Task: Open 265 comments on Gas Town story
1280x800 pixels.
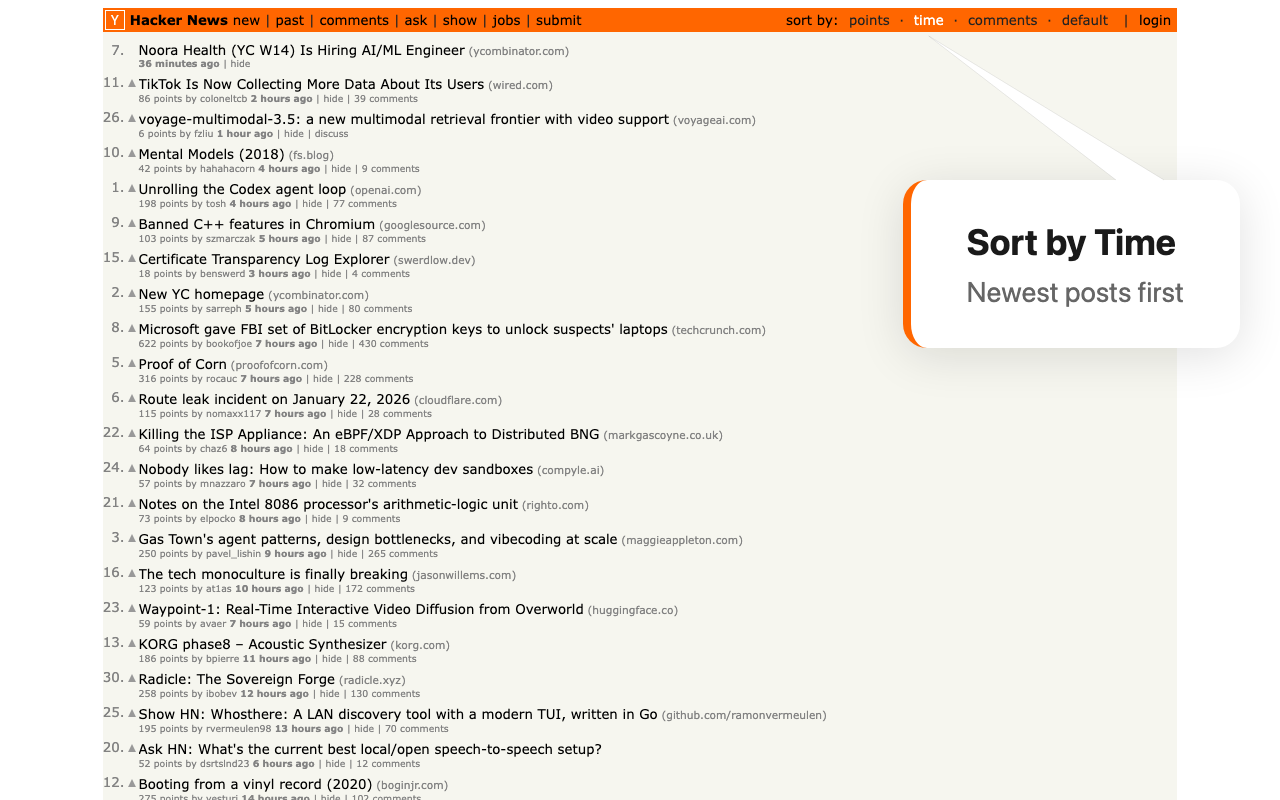Action: [x=403, y=554]
